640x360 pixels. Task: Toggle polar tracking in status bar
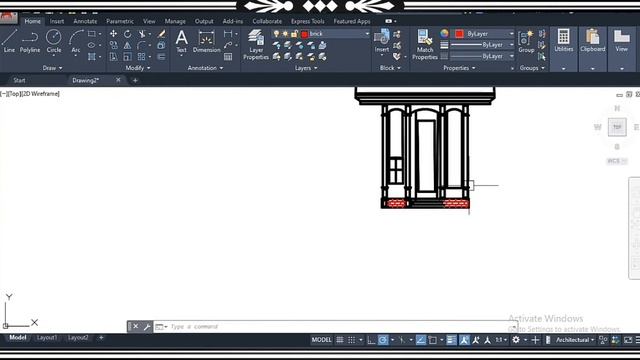[383, 340]
